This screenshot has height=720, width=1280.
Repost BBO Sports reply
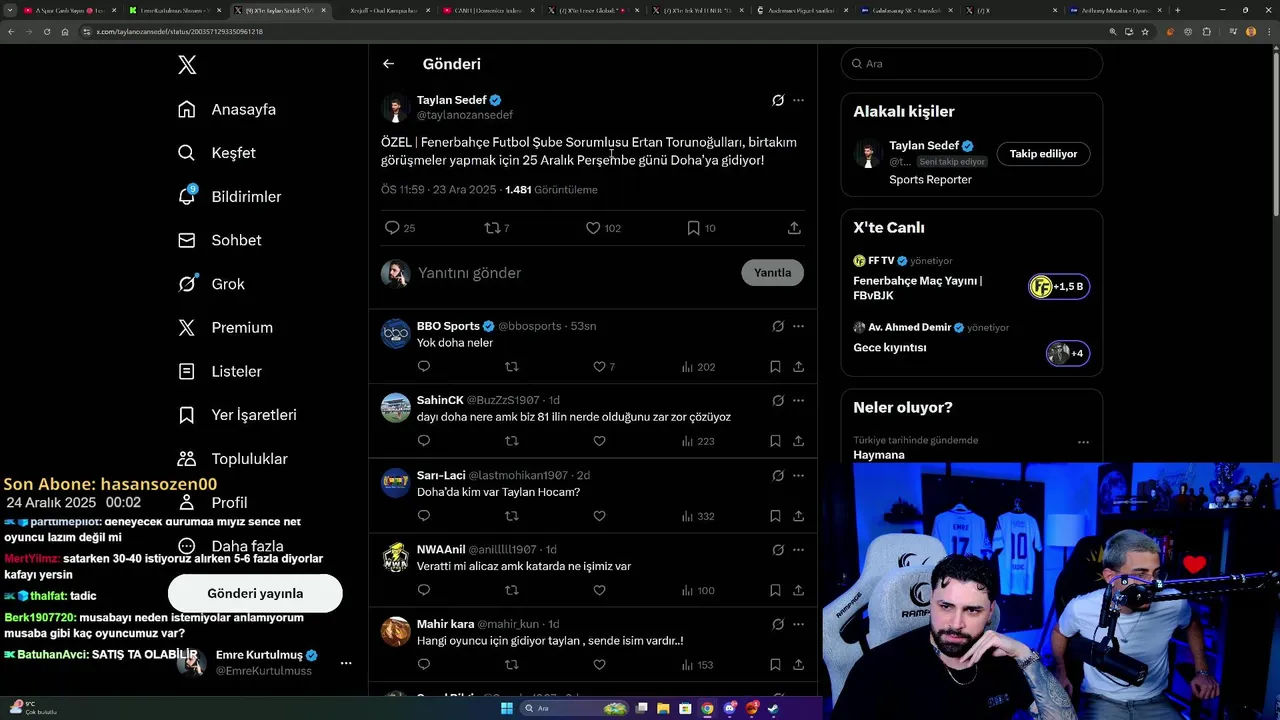click(x=512, y=367)
